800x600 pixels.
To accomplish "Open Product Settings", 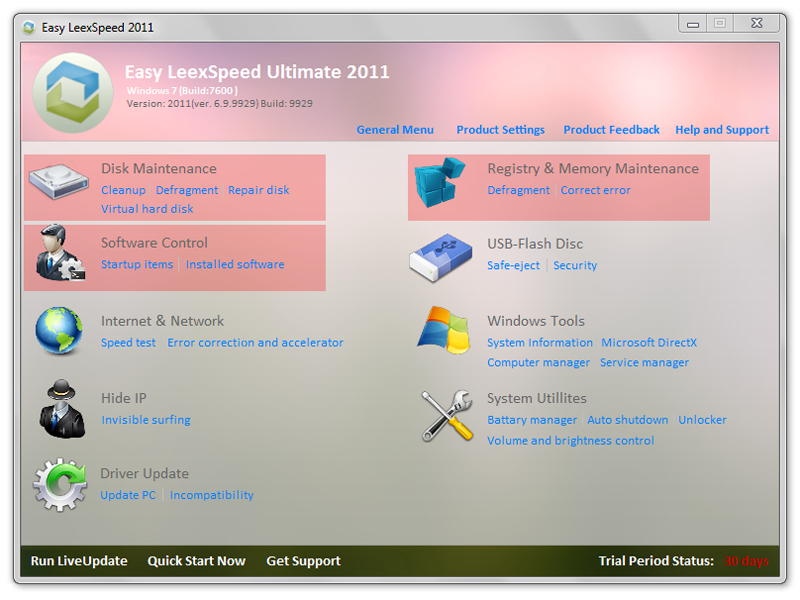I will click(501, 130).
